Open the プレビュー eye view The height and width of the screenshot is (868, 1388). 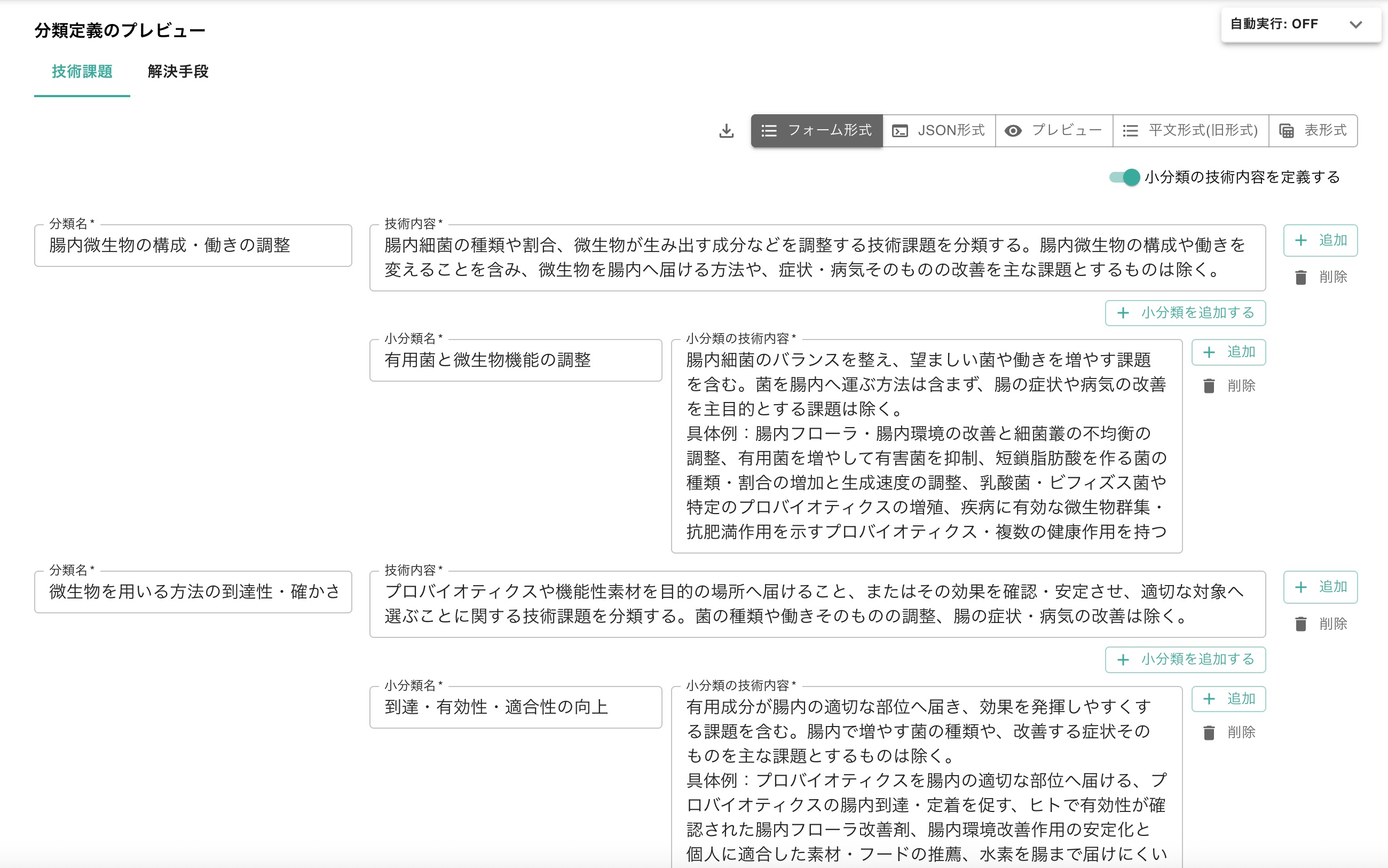tap(1054, 131)
